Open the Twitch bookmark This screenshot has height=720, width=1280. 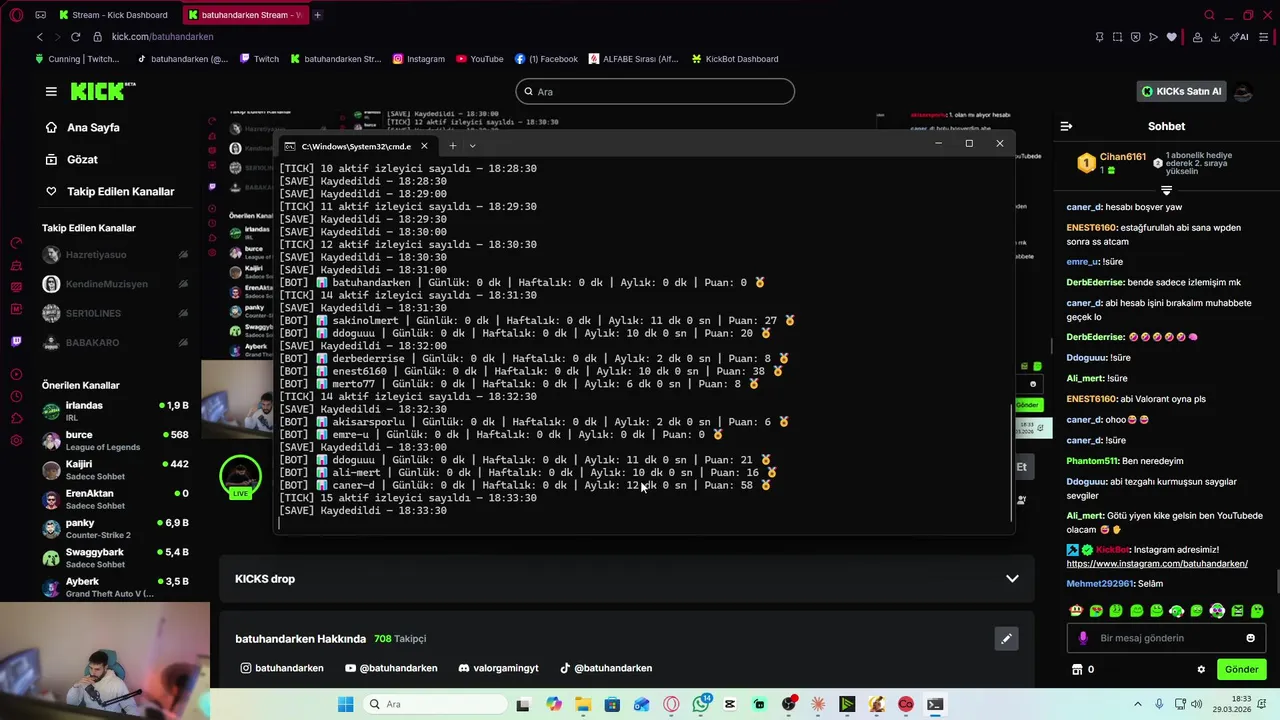259,59
